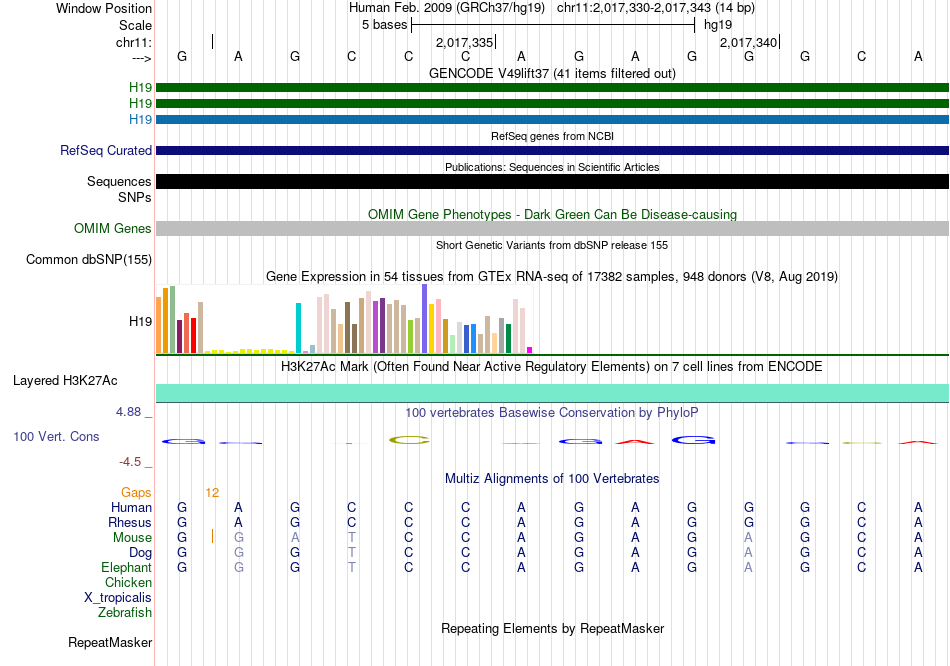The height and width of the screenshot is (666, 950).
Task: Click the teal H3K27Ac signal bar
Action: click(552, 392)
